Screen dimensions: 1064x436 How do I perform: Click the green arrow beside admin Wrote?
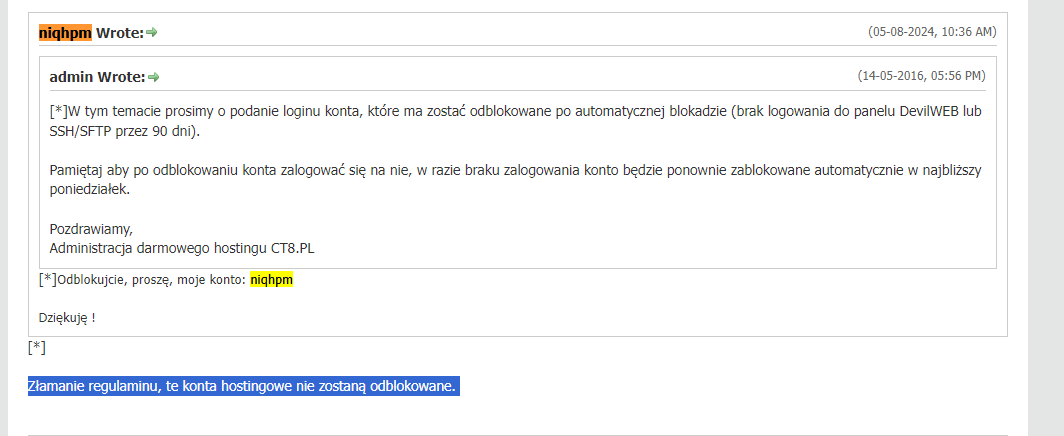click(154, 77)
